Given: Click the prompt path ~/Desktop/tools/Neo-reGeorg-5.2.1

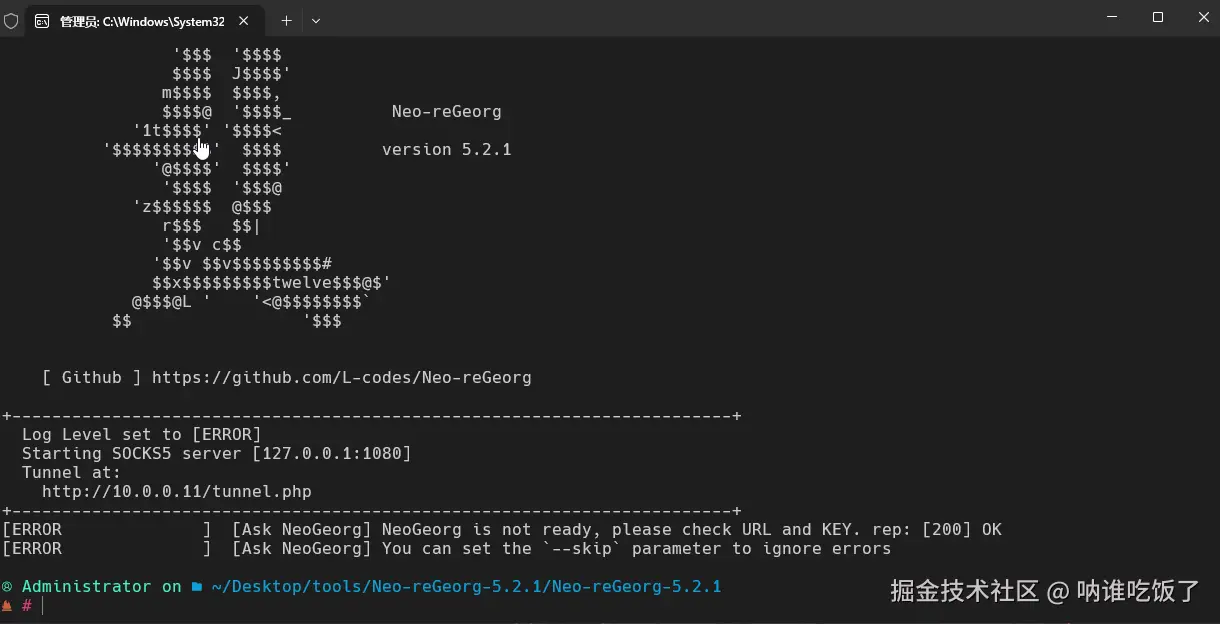Looking at the screenshot, I should pos(467,587).
